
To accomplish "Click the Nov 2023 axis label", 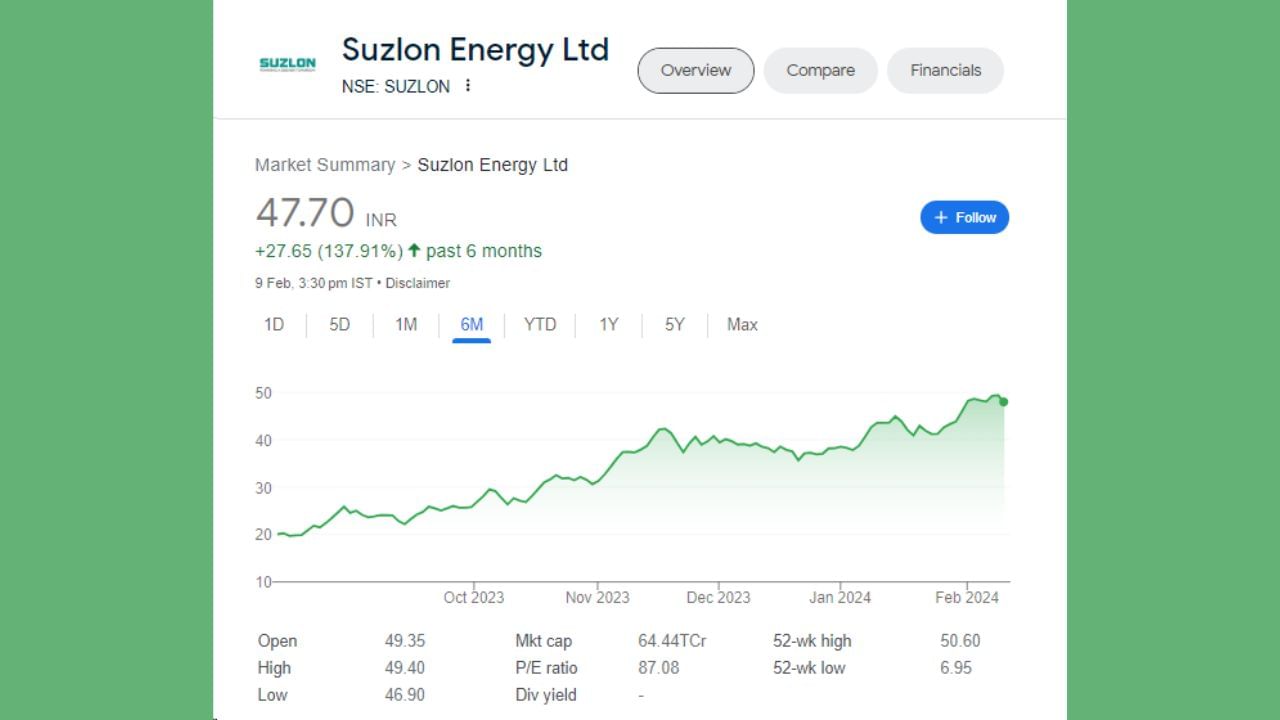I will [598, 597].
